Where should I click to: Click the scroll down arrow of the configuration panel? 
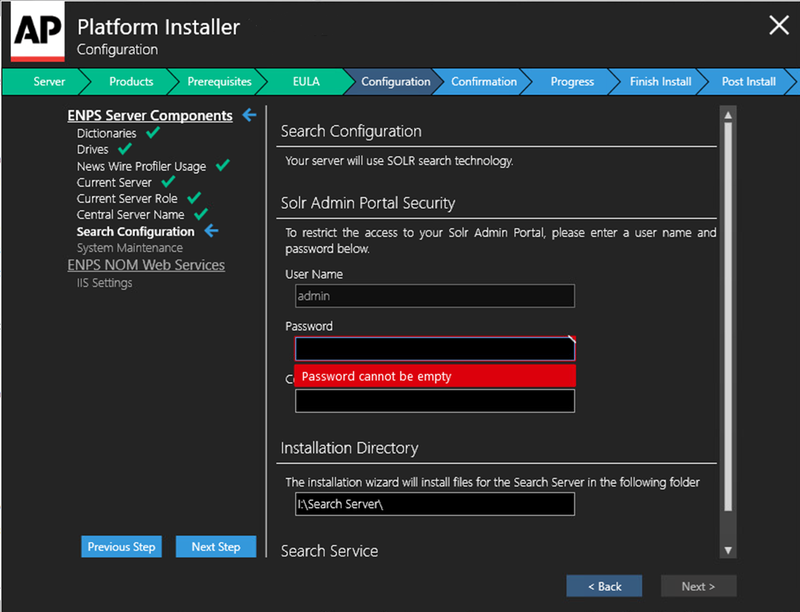728,550
